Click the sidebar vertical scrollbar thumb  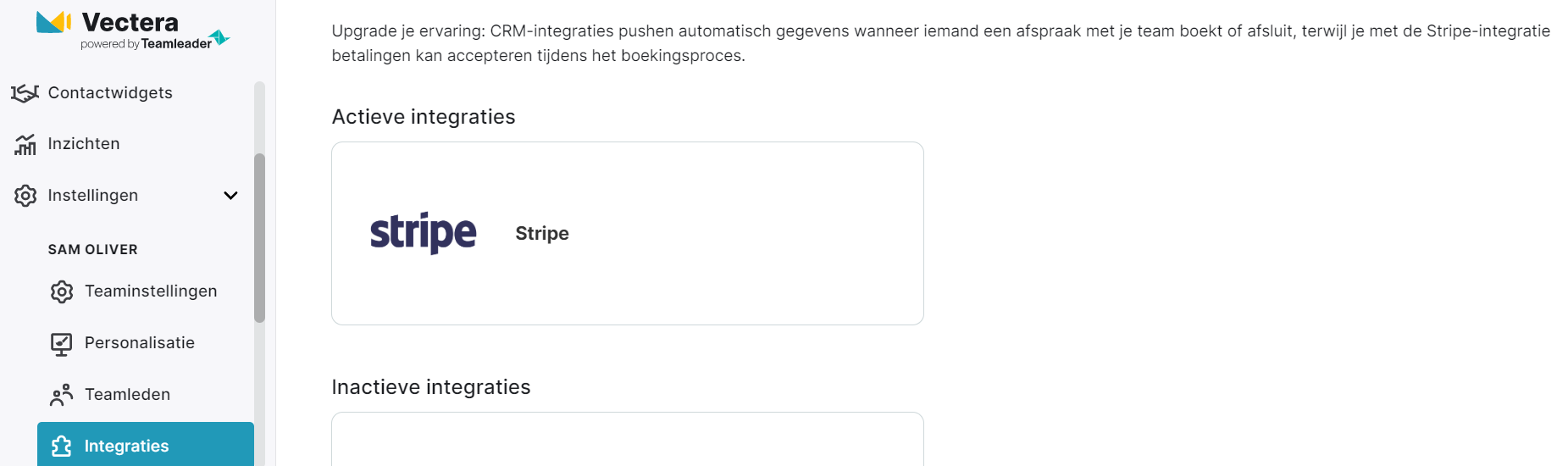click(x=259, y=237)
